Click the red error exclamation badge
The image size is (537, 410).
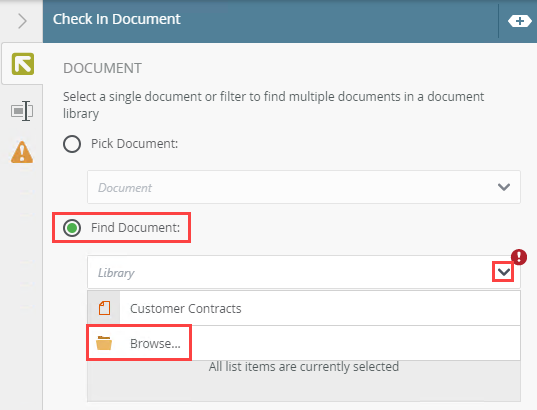click(519, 257)
